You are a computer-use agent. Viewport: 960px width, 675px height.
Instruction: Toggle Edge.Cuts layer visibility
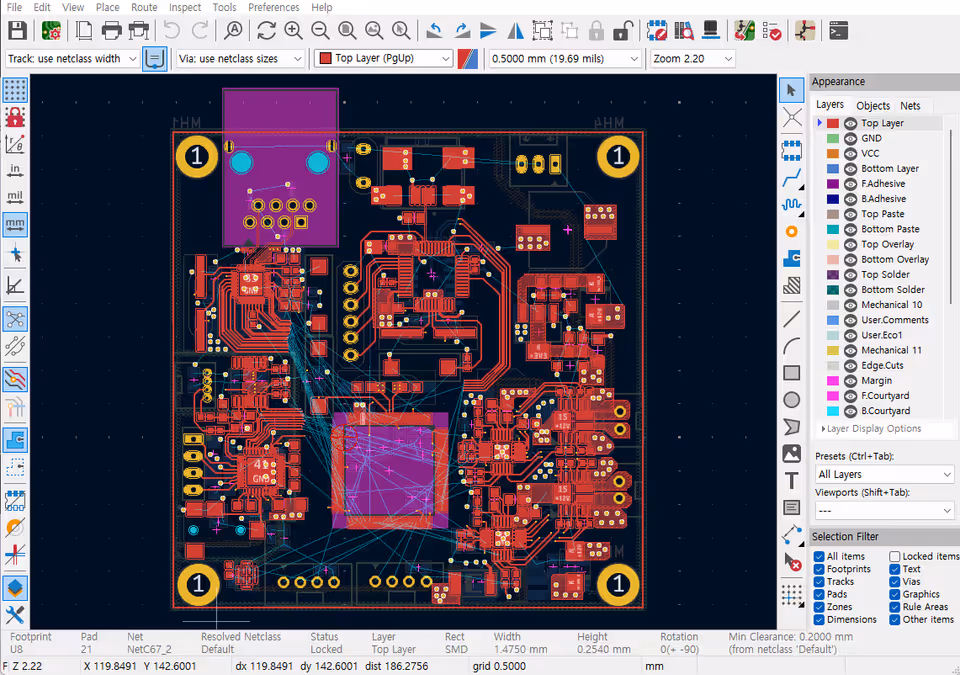pos(850,366)
